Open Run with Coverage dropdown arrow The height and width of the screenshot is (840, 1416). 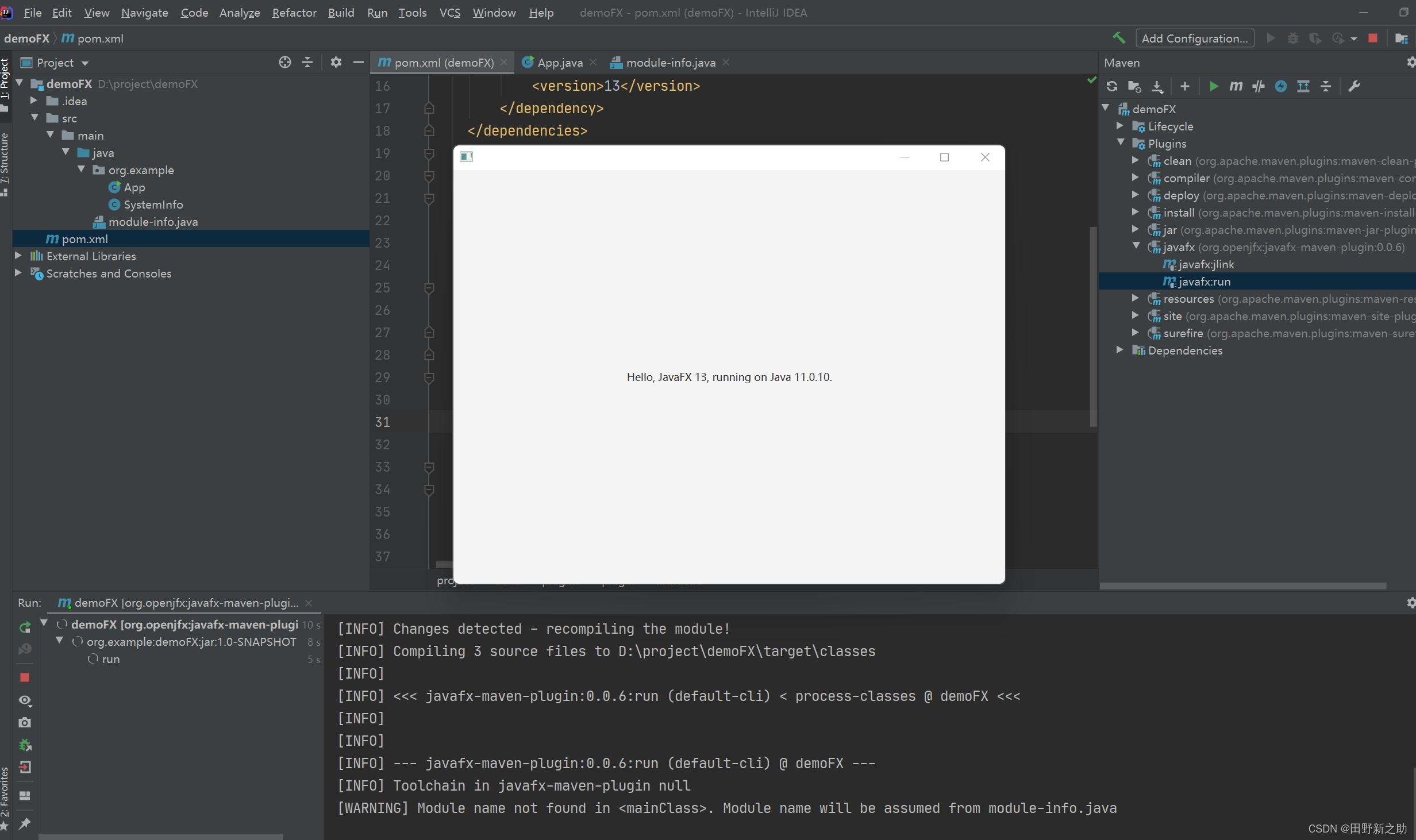click(1355, 38)
